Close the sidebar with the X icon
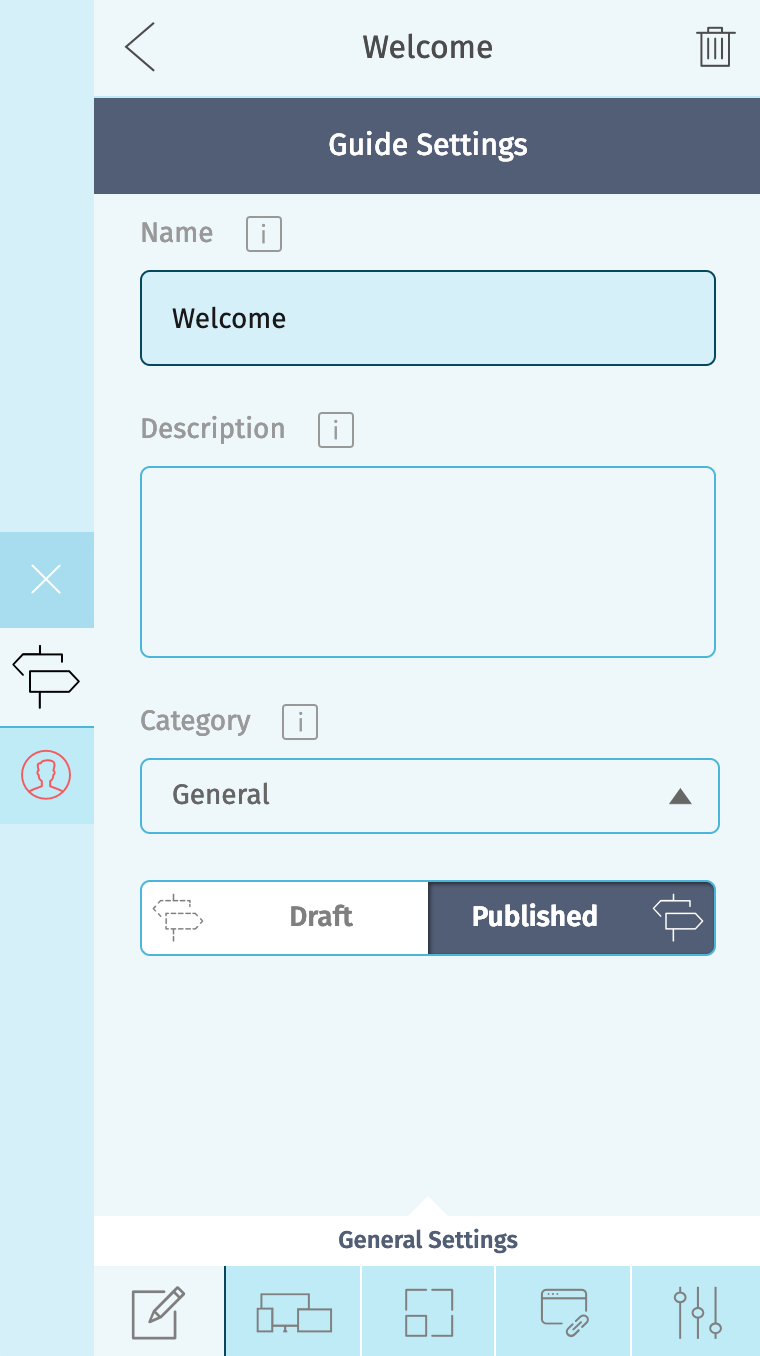Screen dimensions: 760x1356 46,579
